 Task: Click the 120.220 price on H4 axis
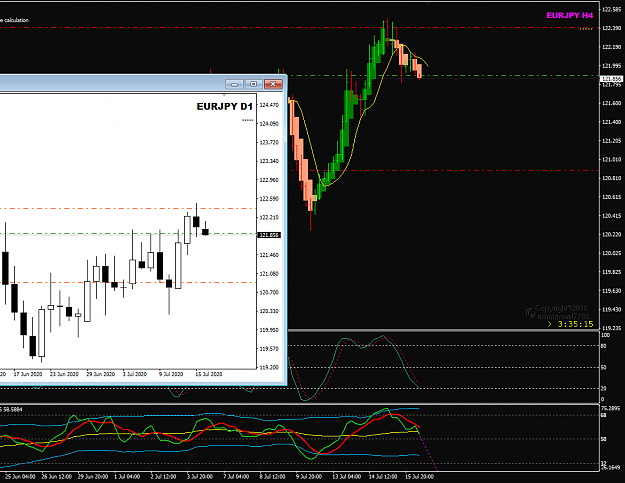click(x=611, y=234)
